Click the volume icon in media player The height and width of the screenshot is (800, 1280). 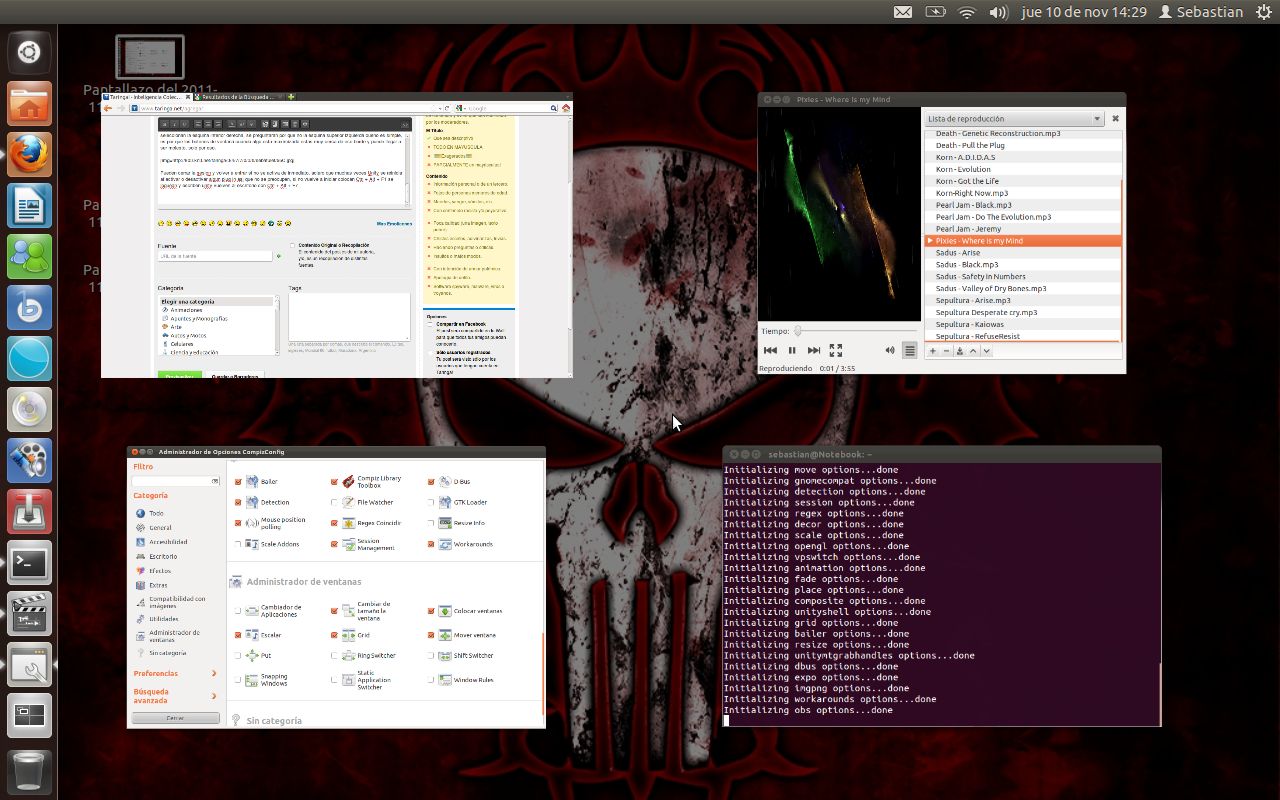click(890, 350)
